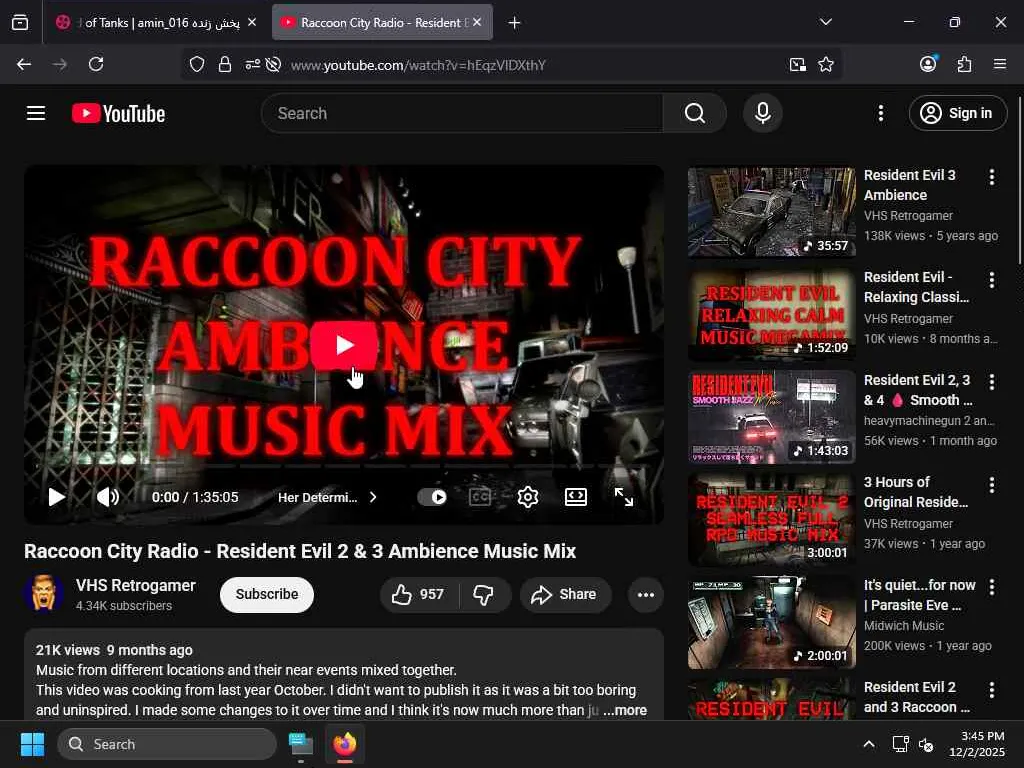Show site security padlock info

pos(225,64)
